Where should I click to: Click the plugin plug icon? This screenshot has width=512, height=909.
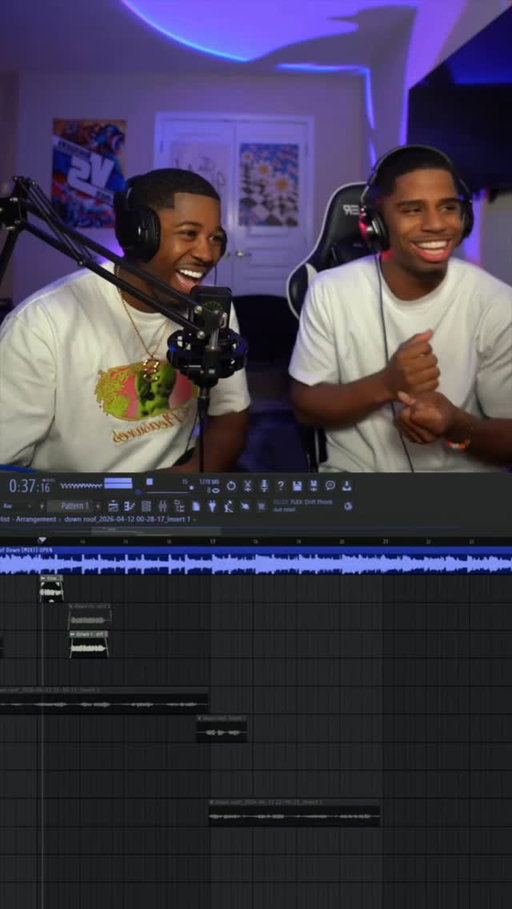pos(212,506)
